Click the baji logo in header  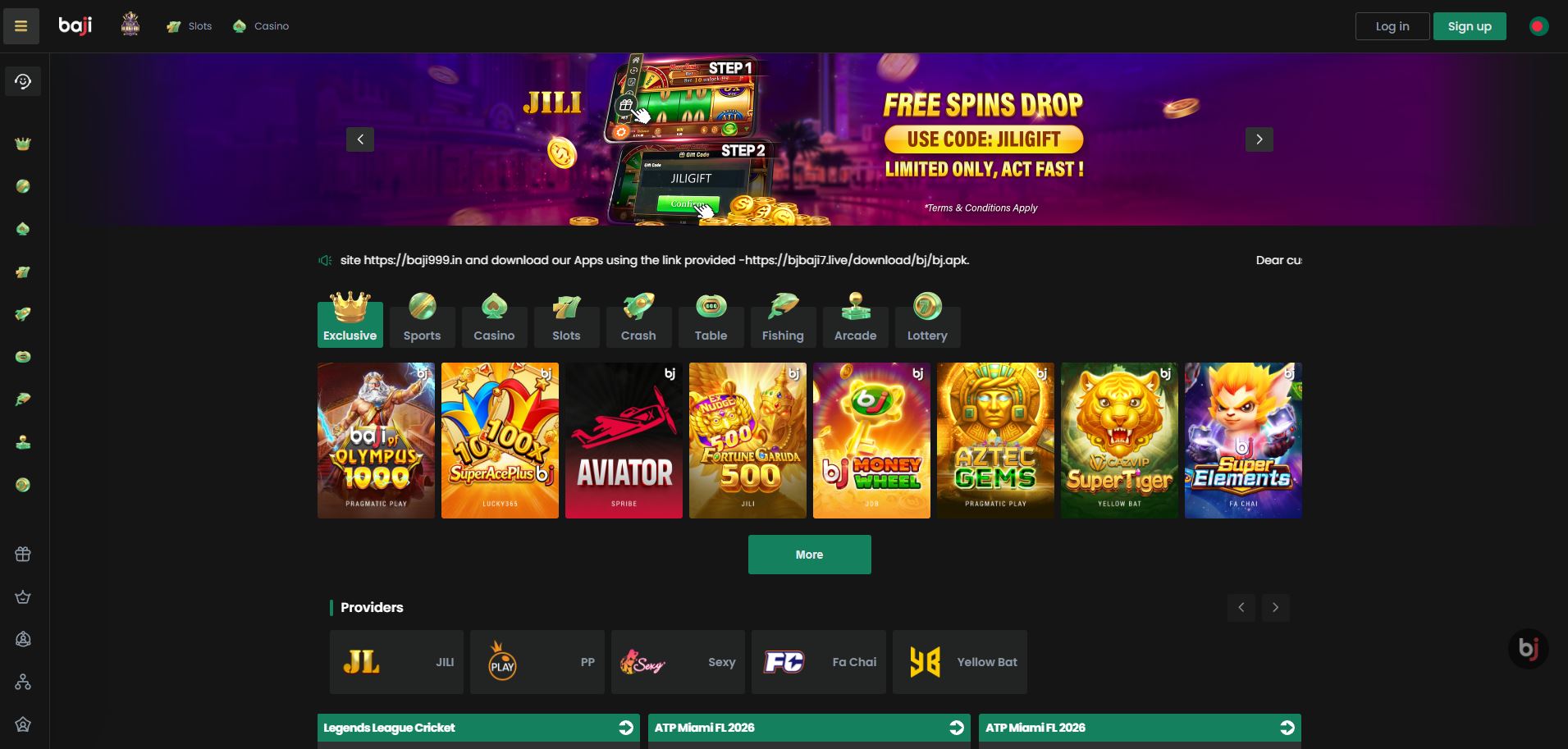75,26
